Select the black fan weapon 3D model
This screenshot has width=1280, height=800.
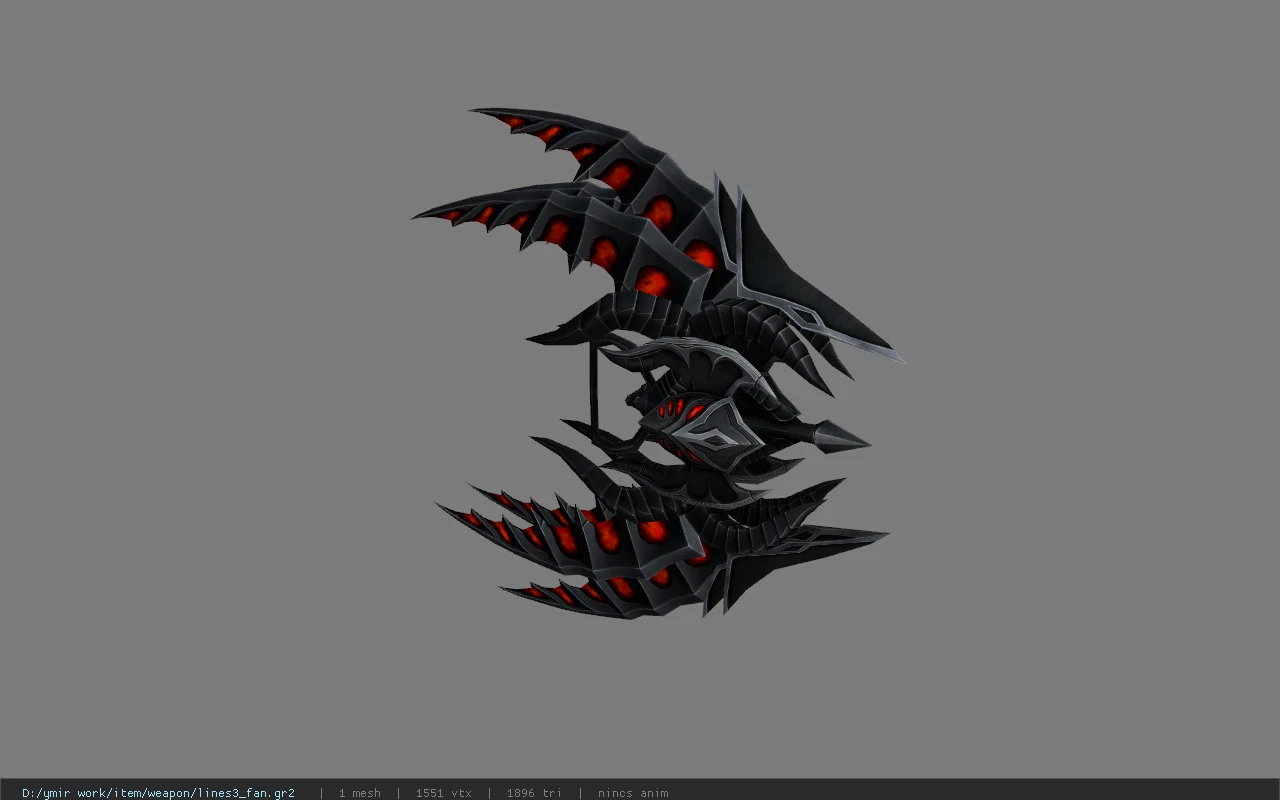(x=660, y=365)
